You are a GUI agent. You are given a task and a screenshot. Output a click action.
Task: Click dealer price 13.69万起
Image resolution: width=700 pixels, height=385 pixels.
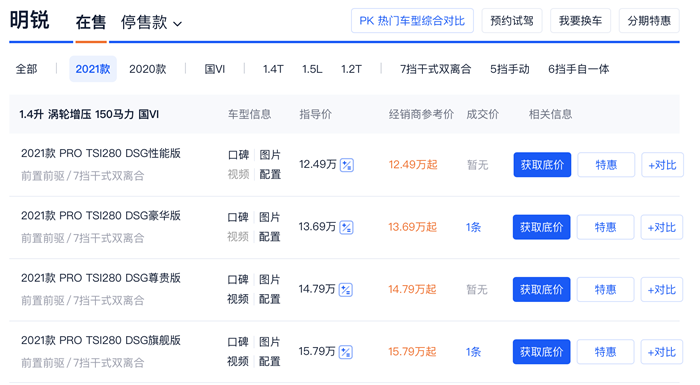tap(412, 227)
